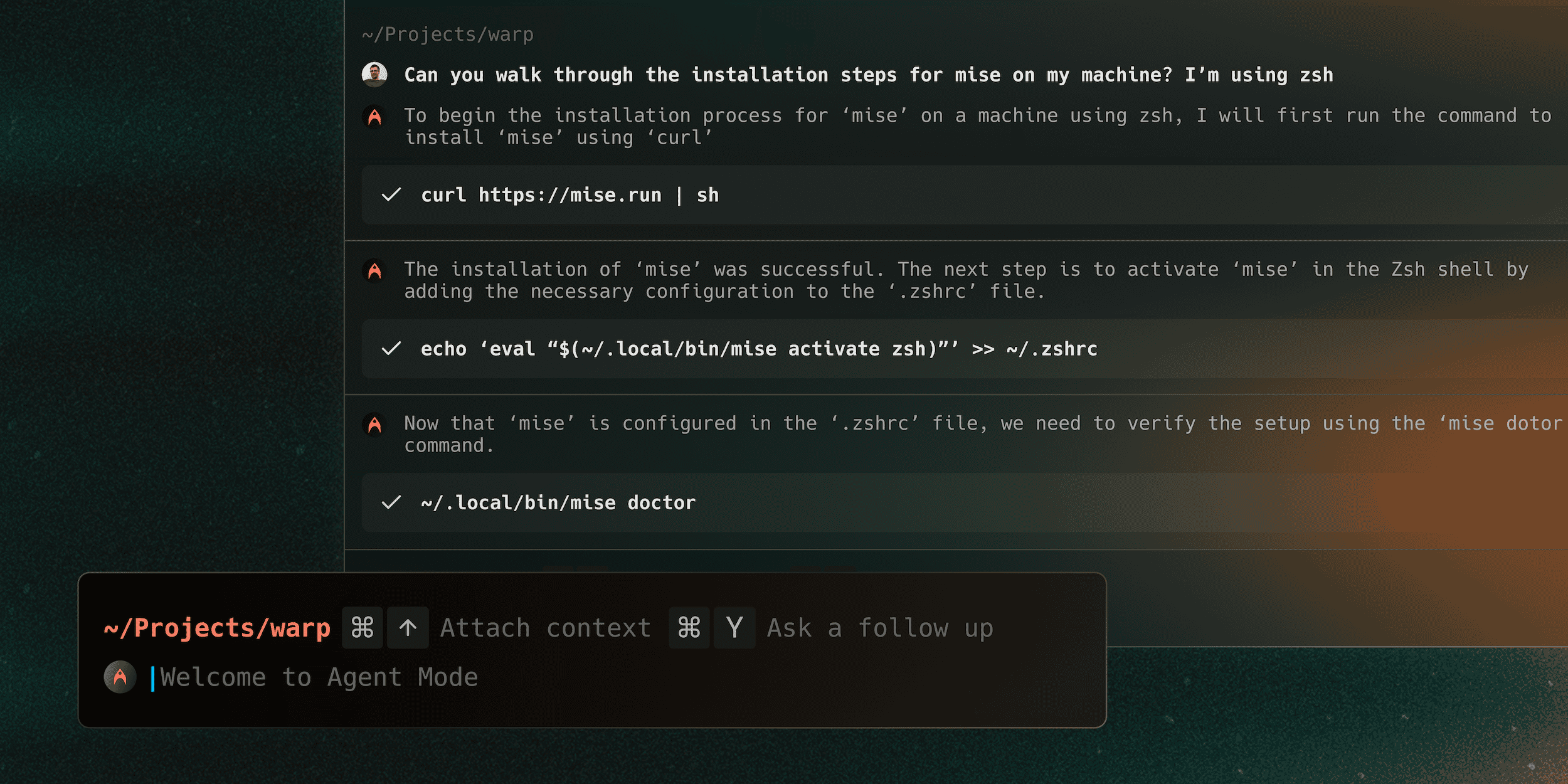Open the Attach context action
Viewport: 1568px width, 784px height.
545,627
